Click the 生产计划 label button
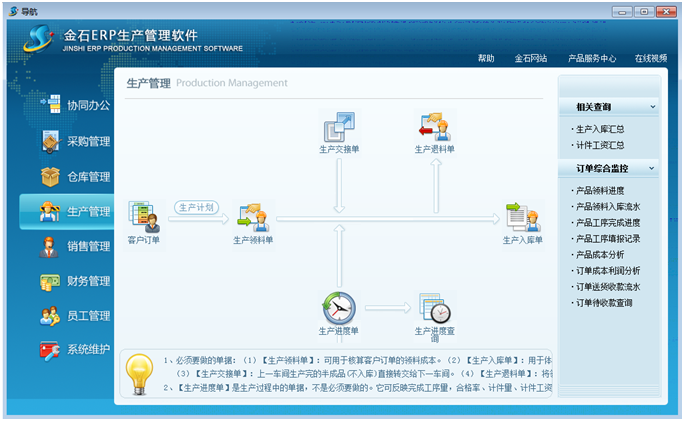This screenshot has width=684, height=421. tap(196, 207)
